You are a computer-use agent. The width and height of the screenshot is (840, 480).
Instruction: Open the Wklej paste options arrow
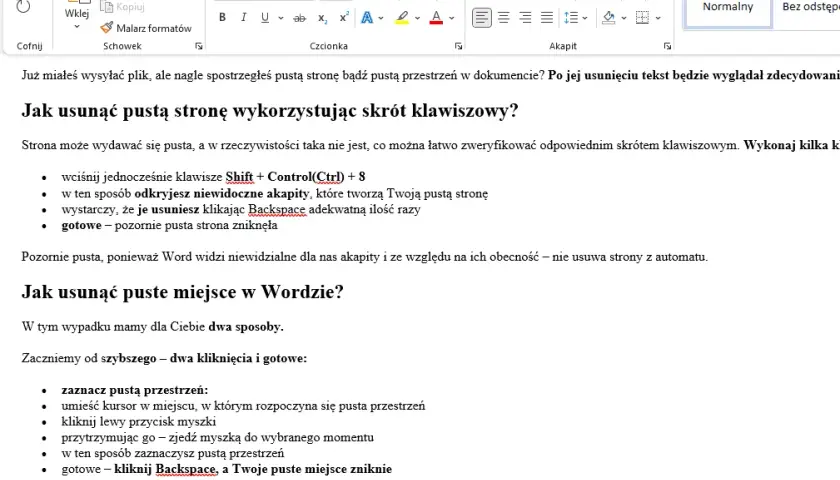tap(77, 26)
